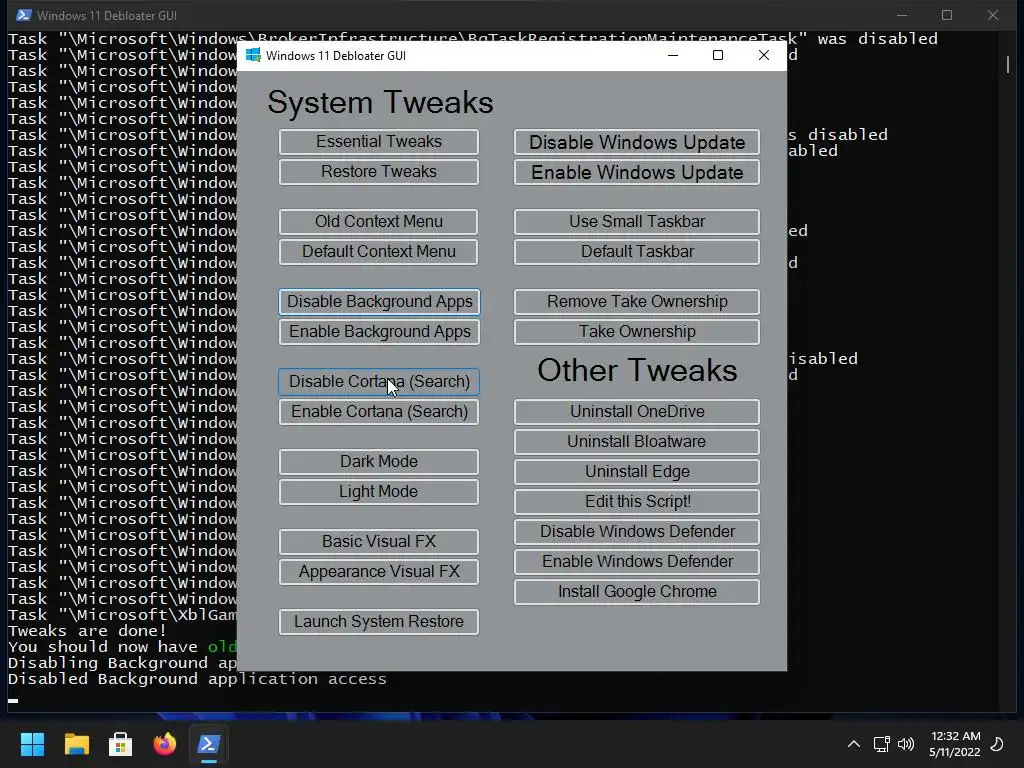The image size is (1024, 768).
Task: Open the Start menu
Action: pos(32,744)
